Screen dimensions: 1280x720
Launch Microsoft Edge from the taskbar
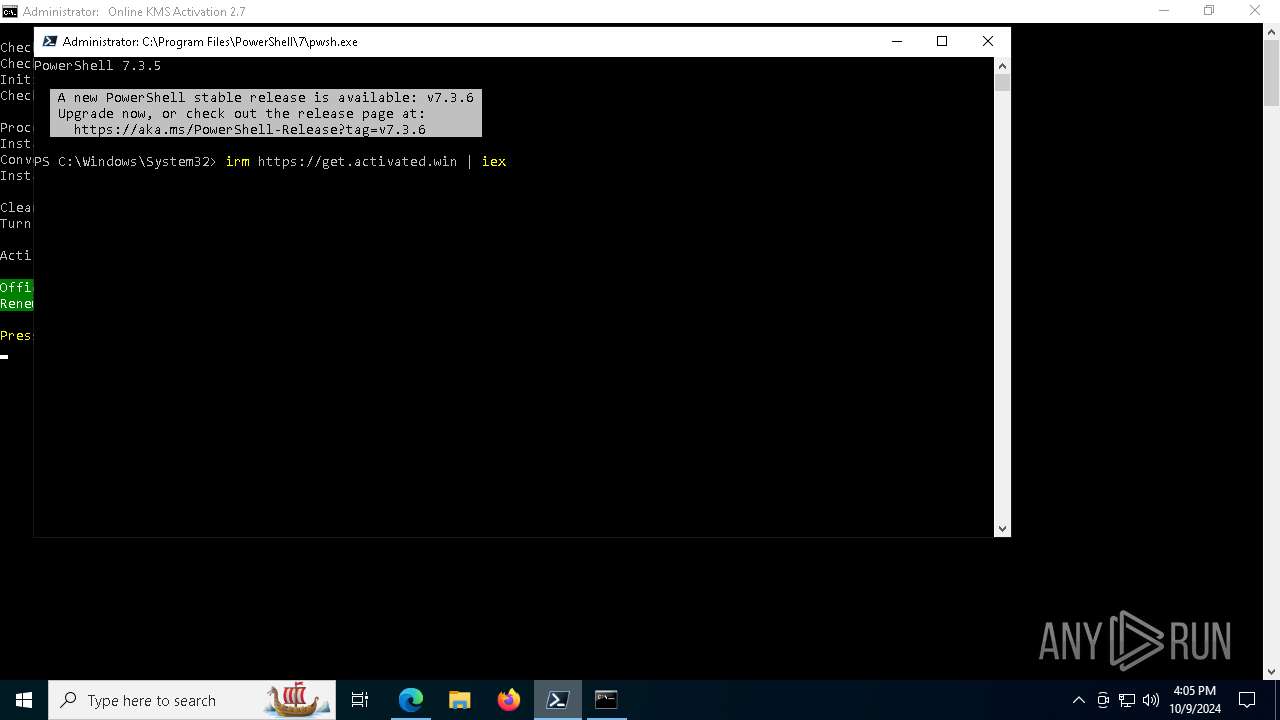point(411,700)
